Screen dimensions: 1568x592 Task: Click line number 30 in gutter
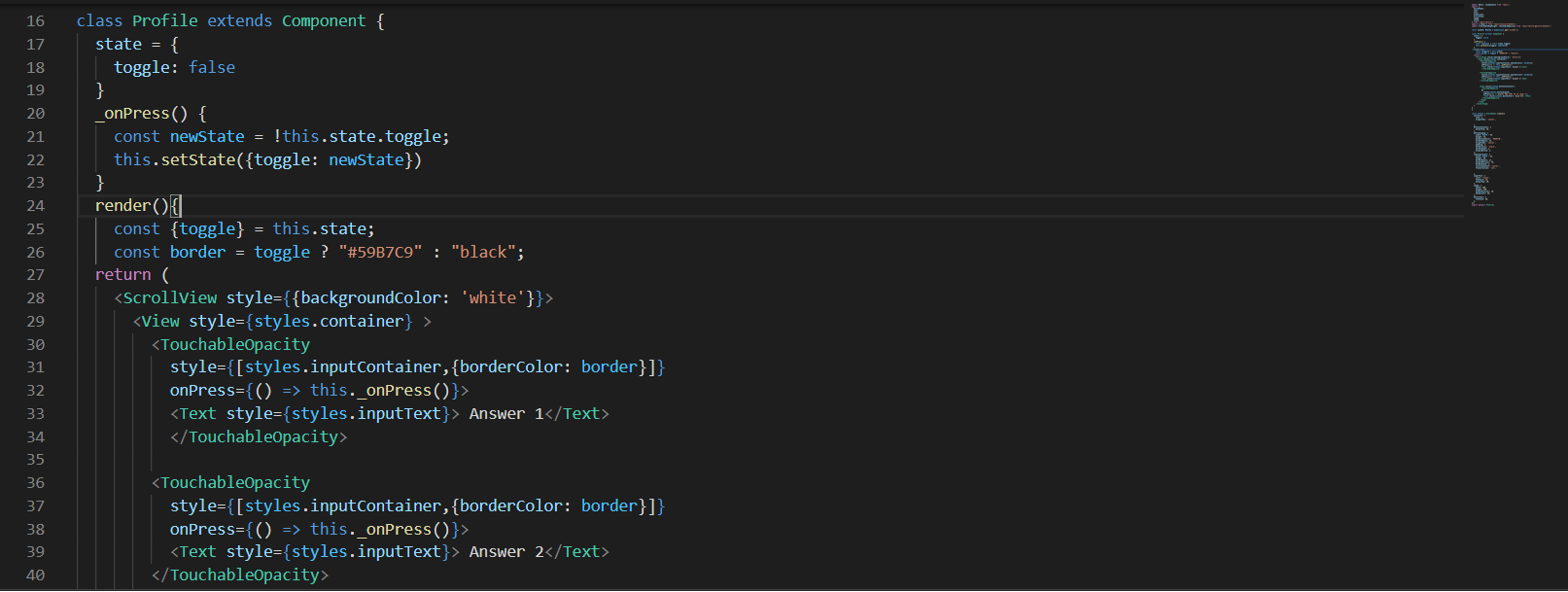click(x=36, y=344)
